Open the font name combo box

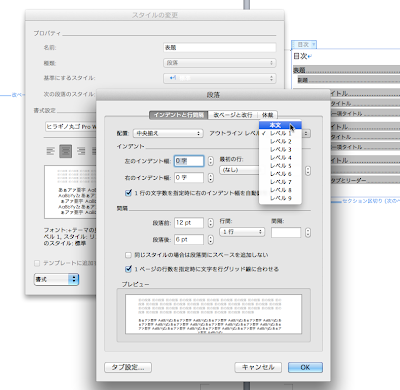[x=71, y=127]
